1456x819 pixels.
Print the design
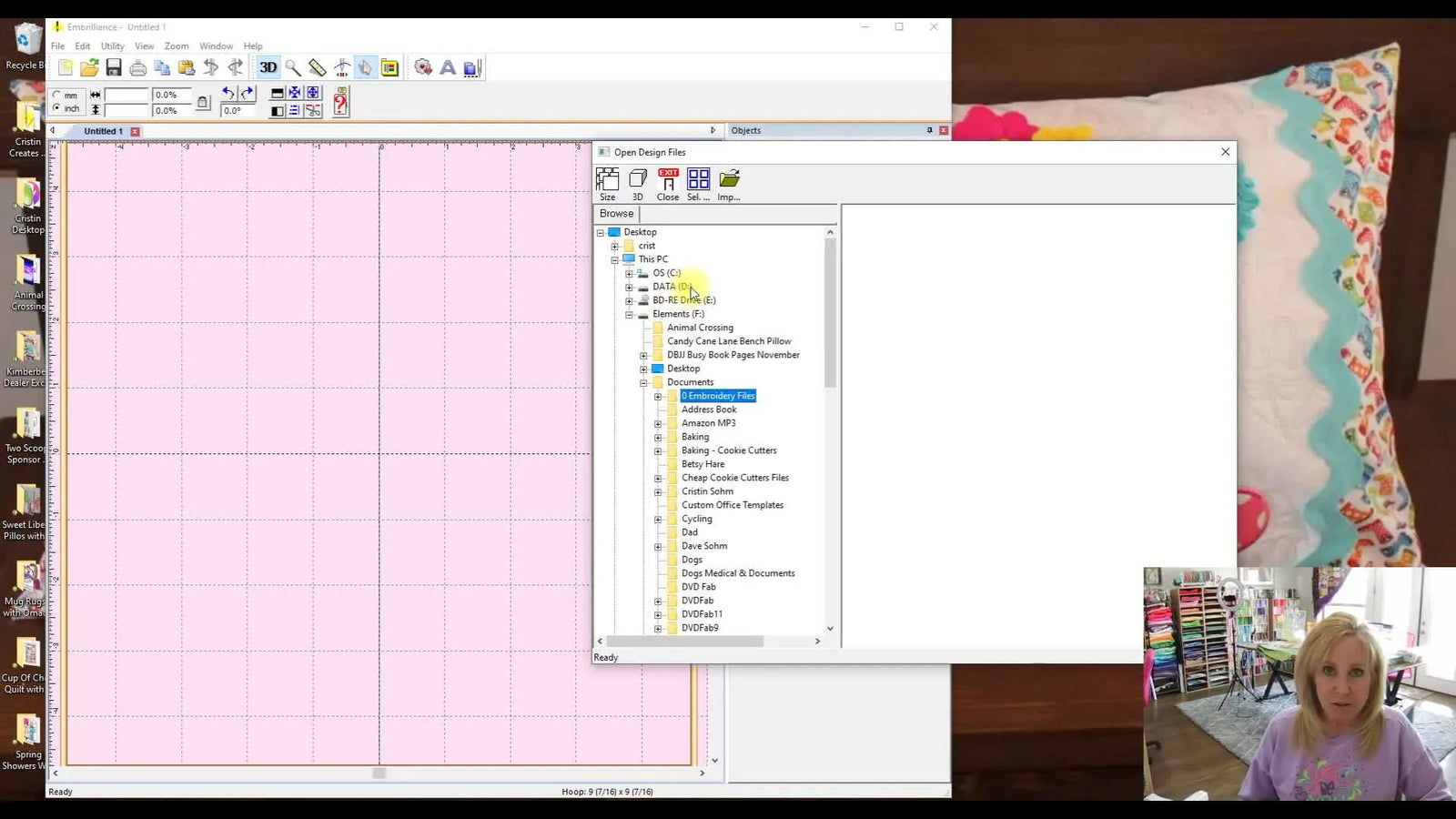(138, 67)
